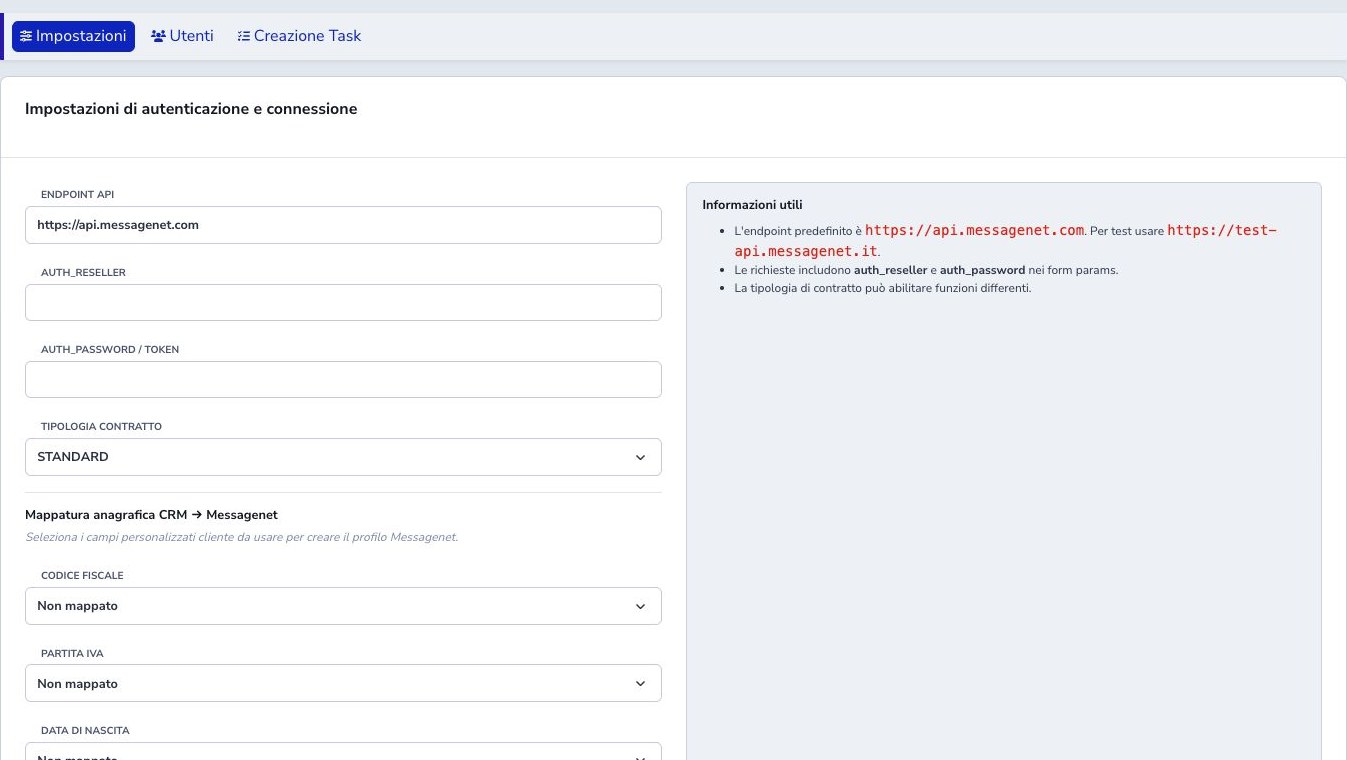Image resolution: width=1347 pixels, height=760 pixels.
Task: Focus the Endpoint API input field
Action: click(343, 225)
